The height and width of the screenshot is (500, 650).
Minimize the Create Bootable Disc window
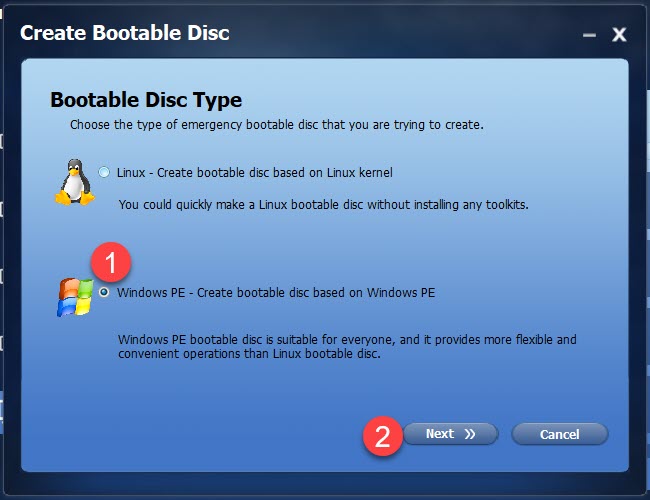click(x=589, y=35)
